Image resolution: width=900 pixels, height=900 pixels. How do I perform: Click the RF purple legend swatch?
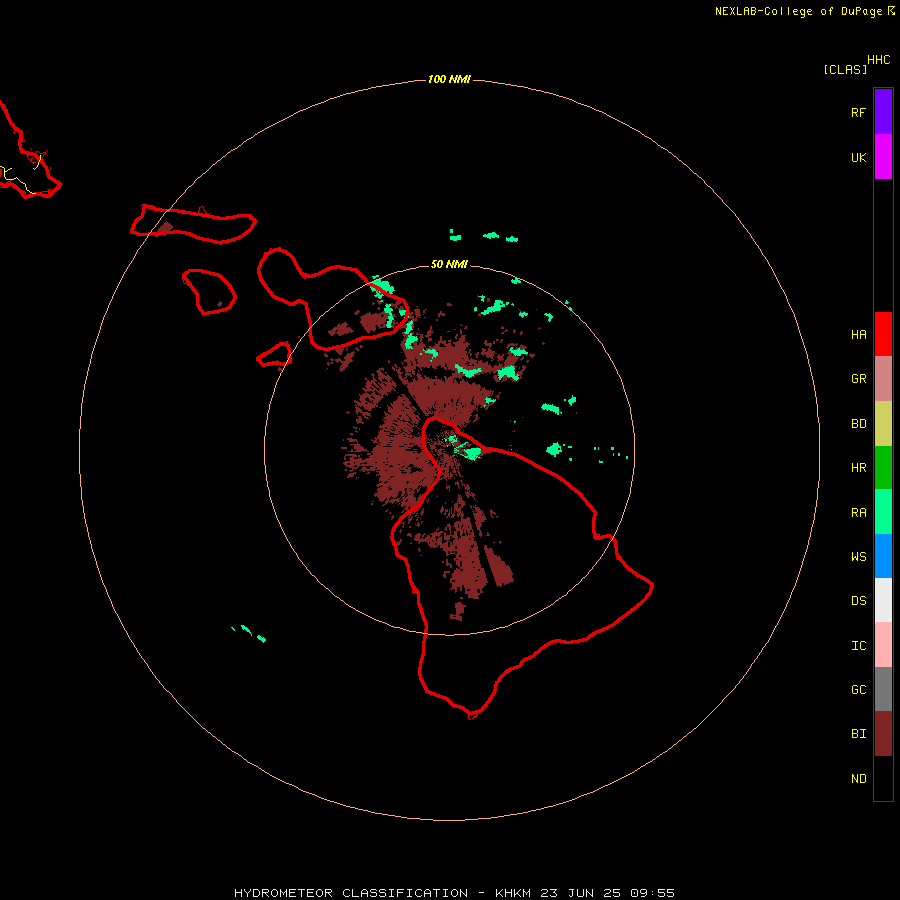(x=883, y=112)
